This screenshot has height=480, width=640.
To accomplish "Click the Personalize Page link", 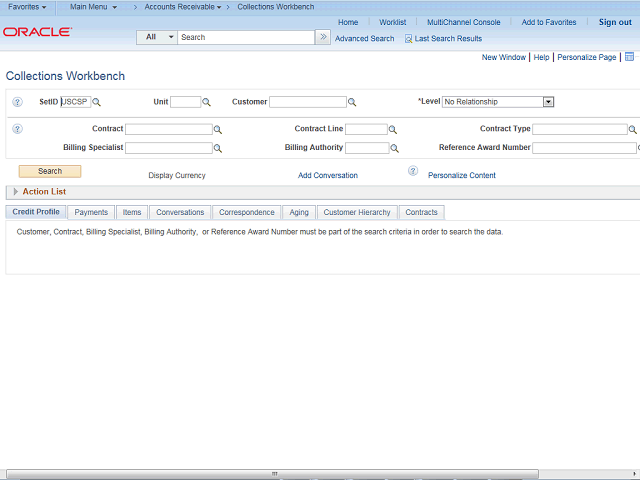I will pyautogui.click(x=587, y=57).
